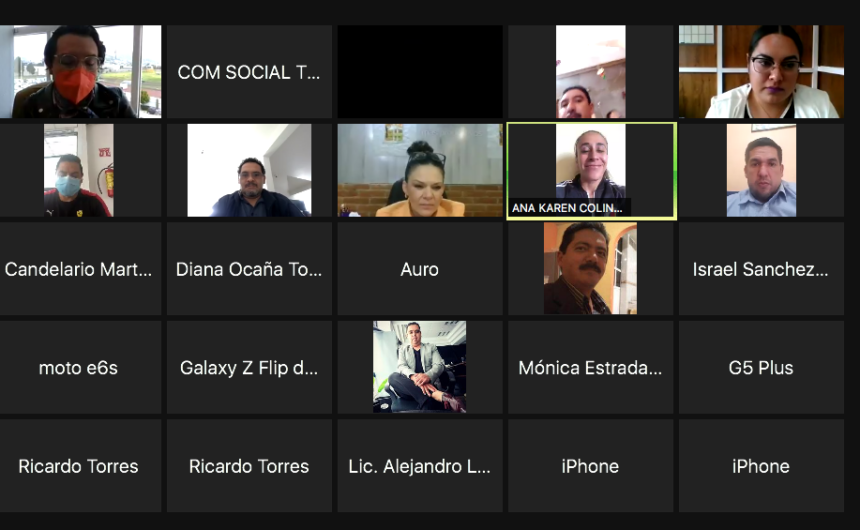The image size is (860, 530).
Task: Select the blank black video tile
Action: 420,71
